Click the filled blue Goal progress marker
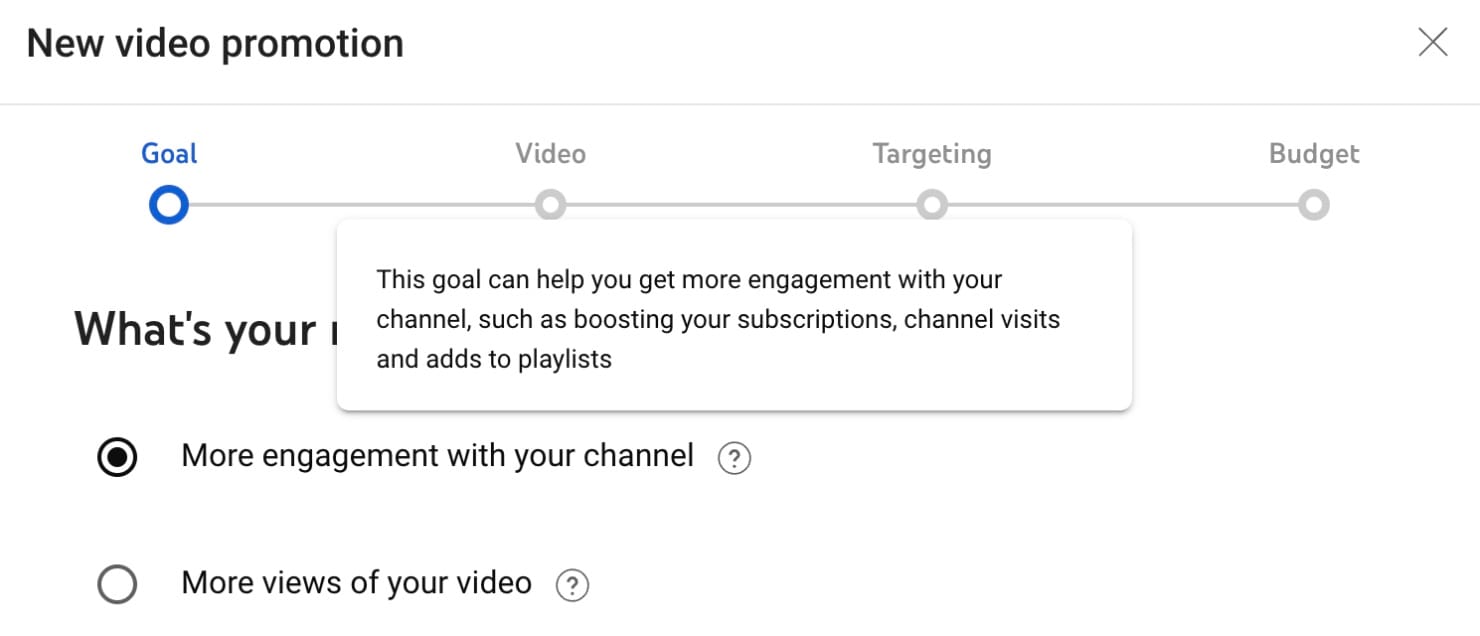 click(x=168, y=204)
